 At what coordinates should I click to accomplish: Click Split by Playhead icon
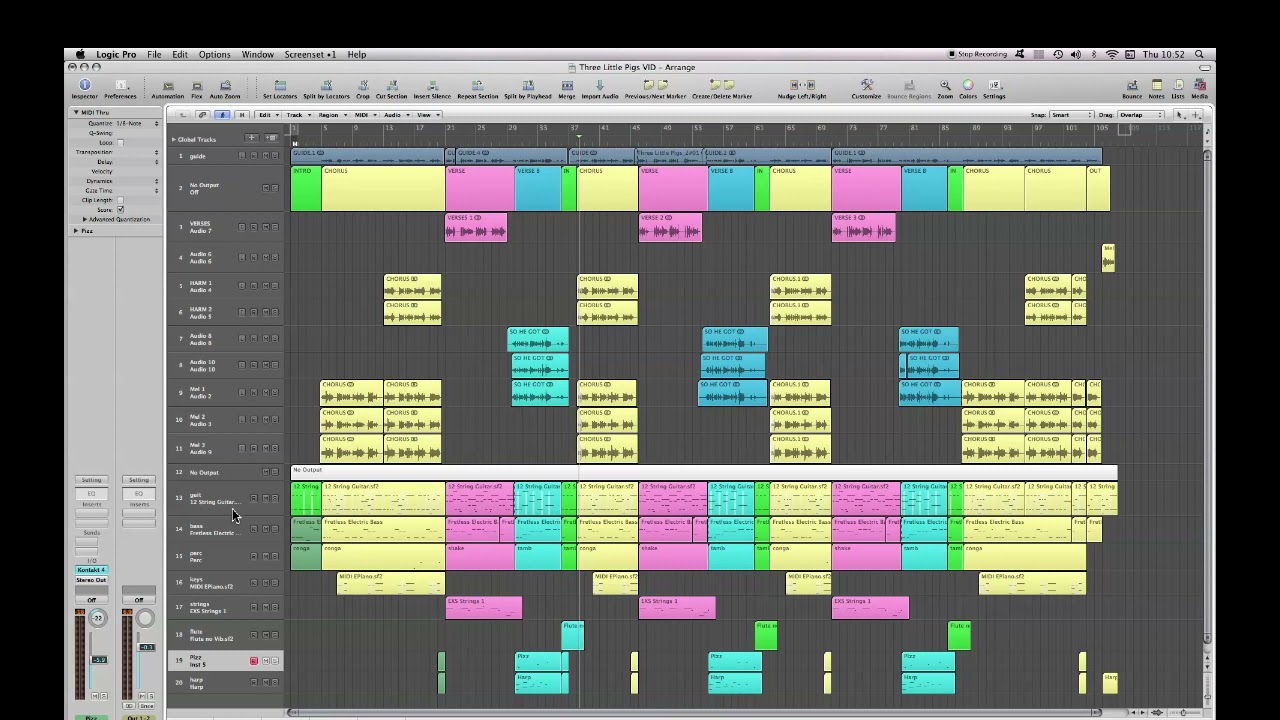coord(528,86)
